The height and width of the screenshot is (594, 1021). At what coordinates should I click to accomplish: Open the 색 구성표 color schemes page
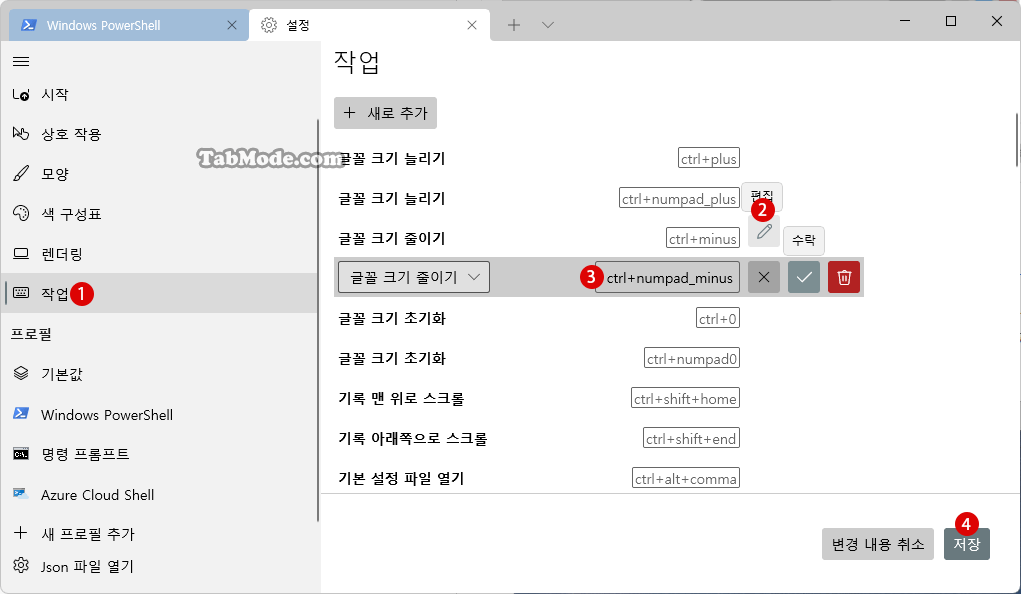coord(160,214)
